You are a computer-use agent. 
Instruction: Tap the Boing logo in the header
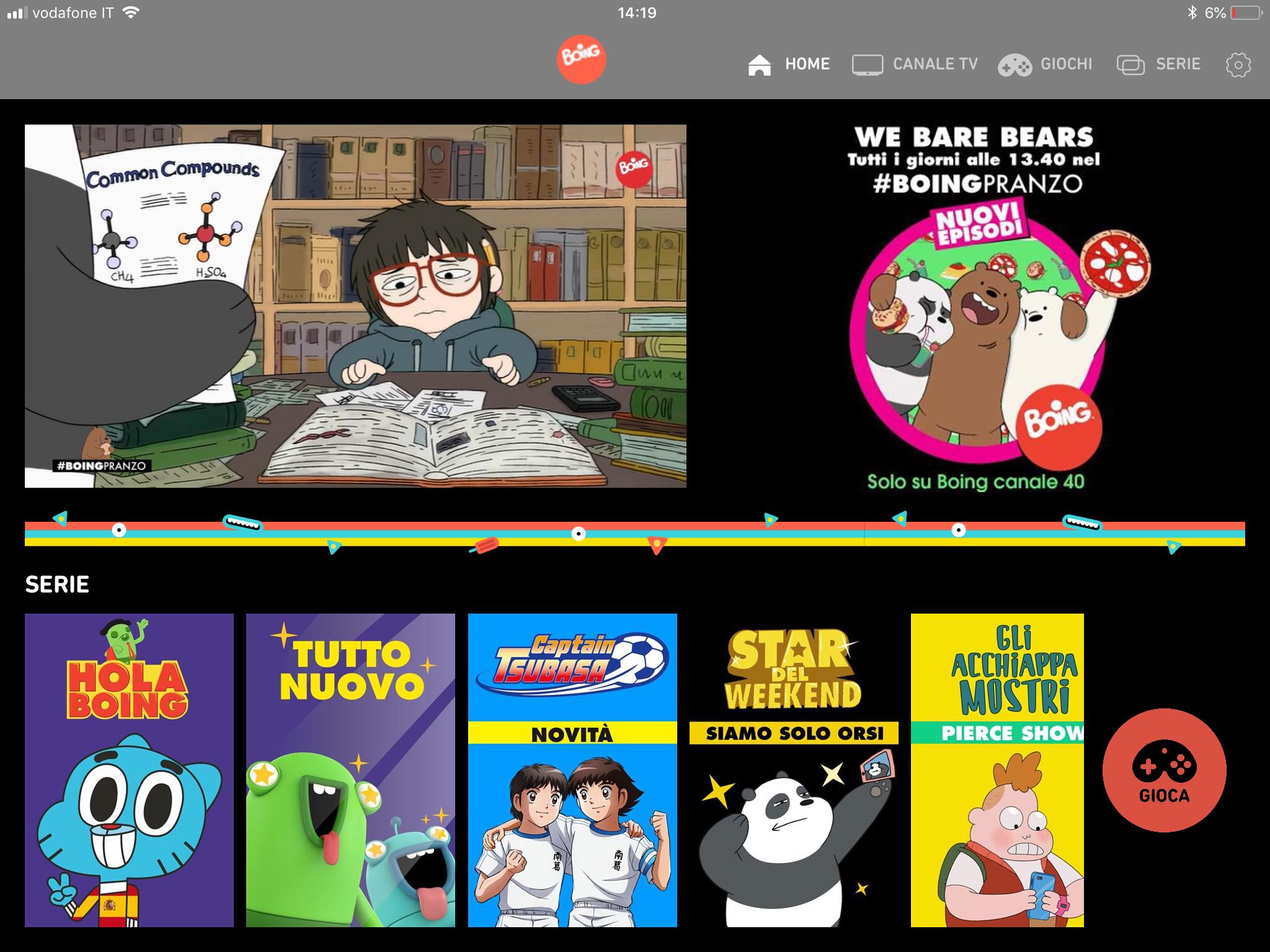[581, 59]
